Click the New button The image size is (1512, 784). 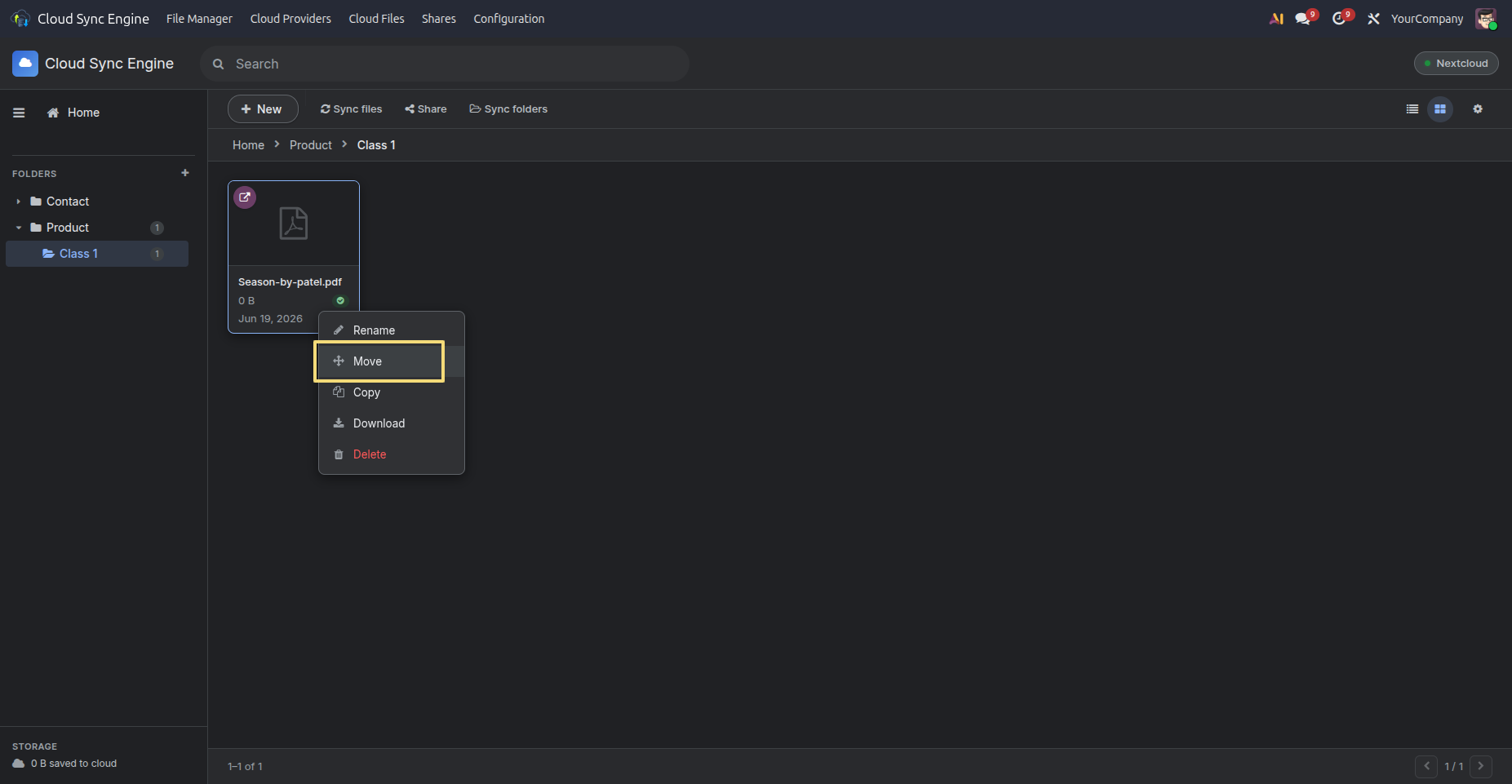tap(263, 109)
